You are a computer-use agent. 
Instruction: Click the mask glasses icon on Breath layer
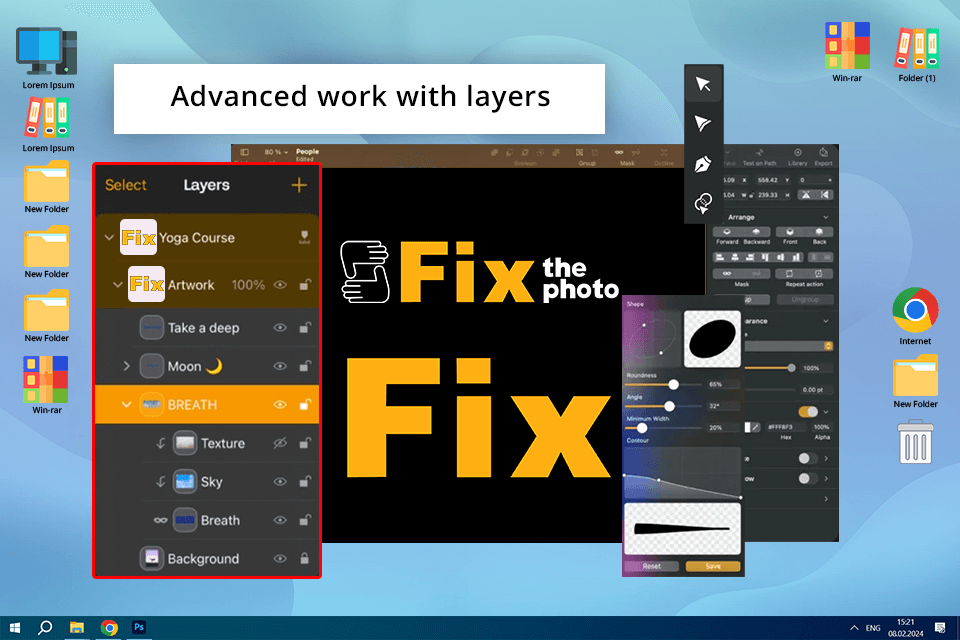coord(160,521)
